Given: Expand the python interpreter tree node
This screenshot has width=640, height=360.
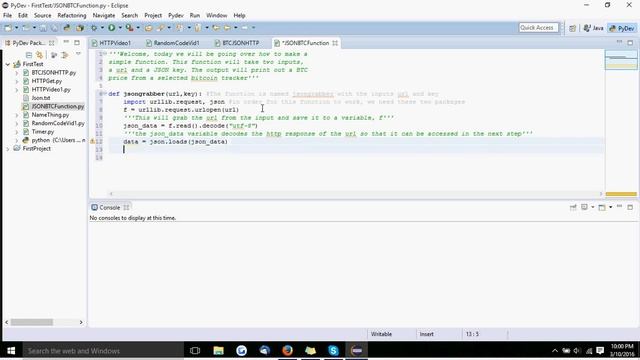Looking at the screenshot, I should (17, 140).
